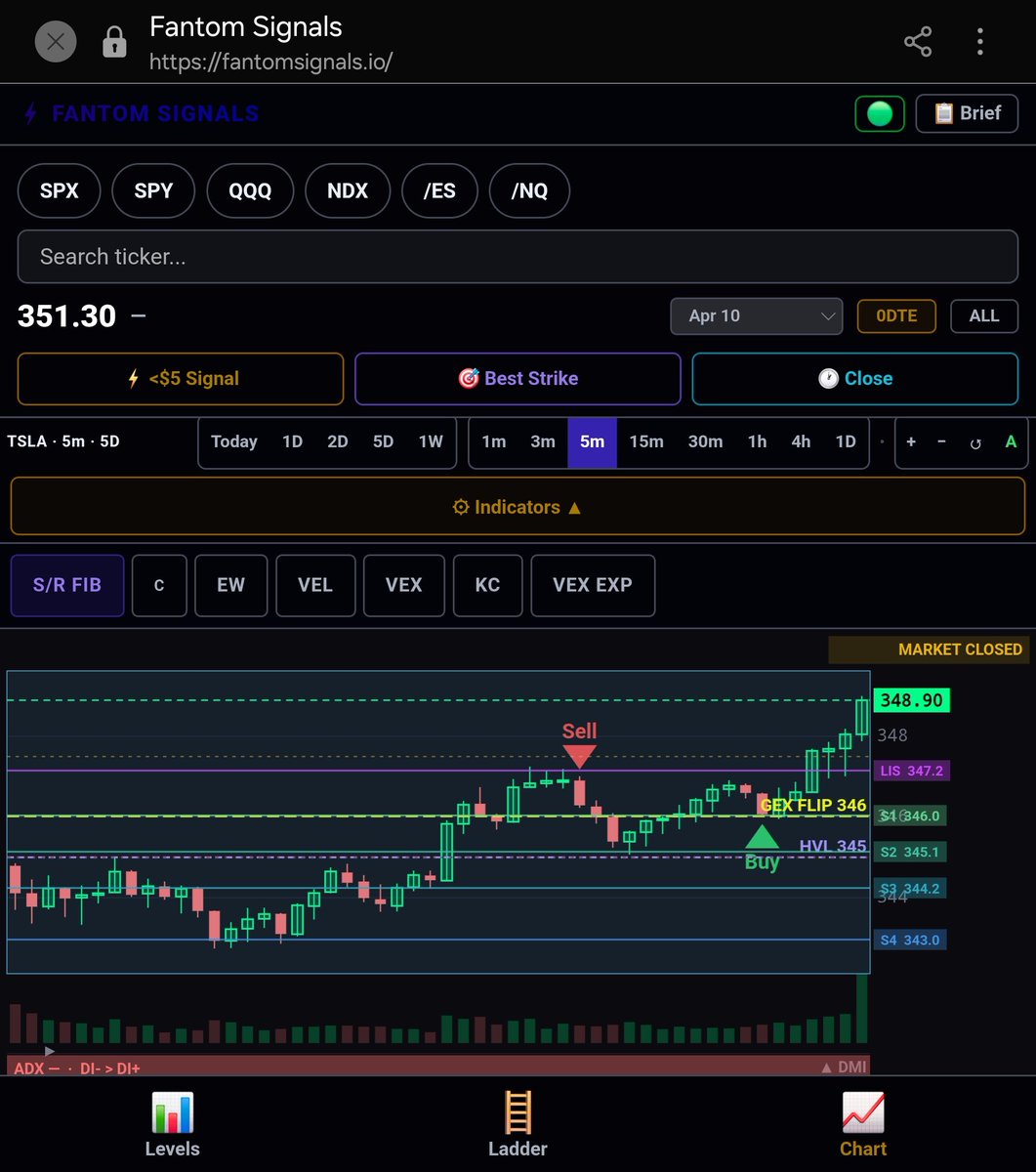Viewport: 1036px width, 1172px height.
Task: Toggle the KC indicator
Action: pos(487,585)
